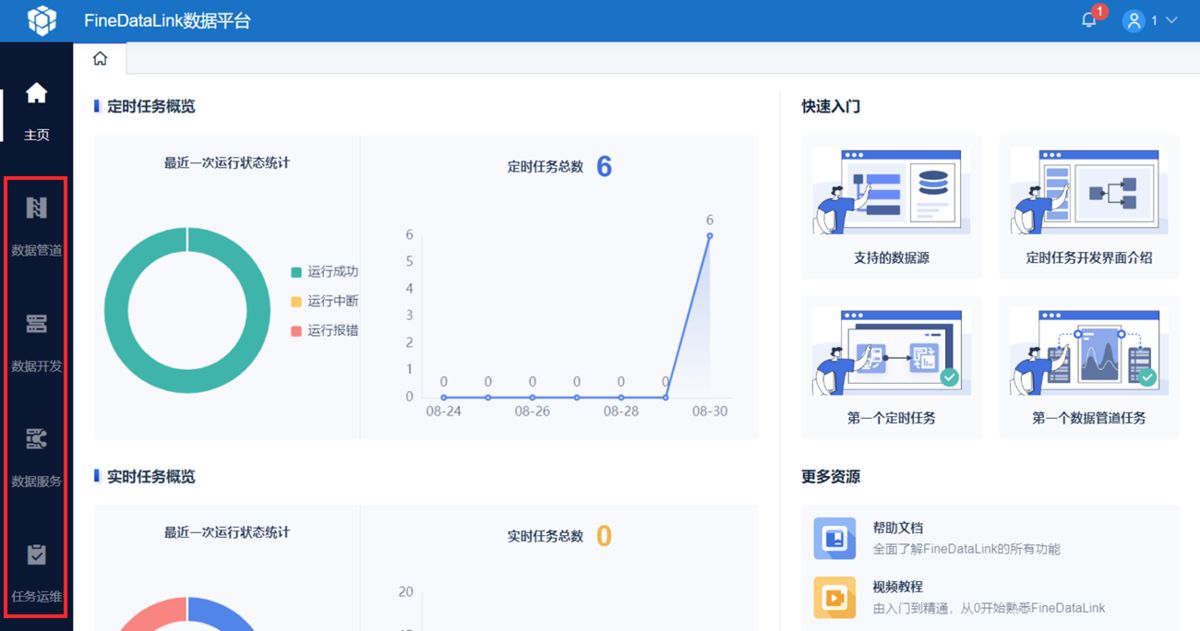Open the 帮助文档 link
Viewport: 1200px width, 631px height.
point(898,528)
